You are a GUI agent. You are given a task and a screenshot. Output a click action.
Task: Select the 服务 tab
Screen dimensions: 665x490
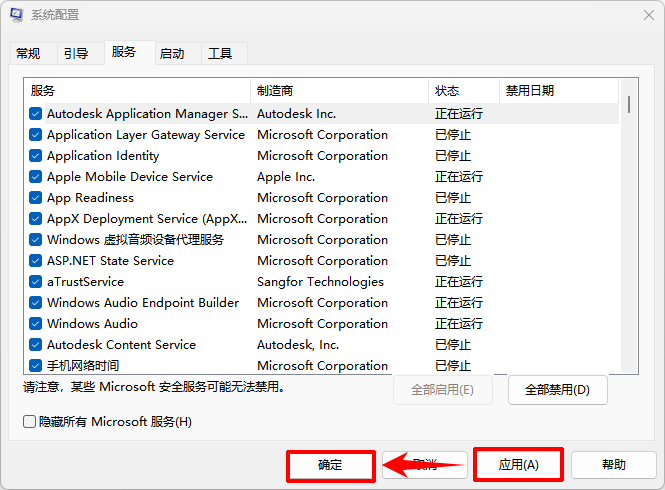129,52
